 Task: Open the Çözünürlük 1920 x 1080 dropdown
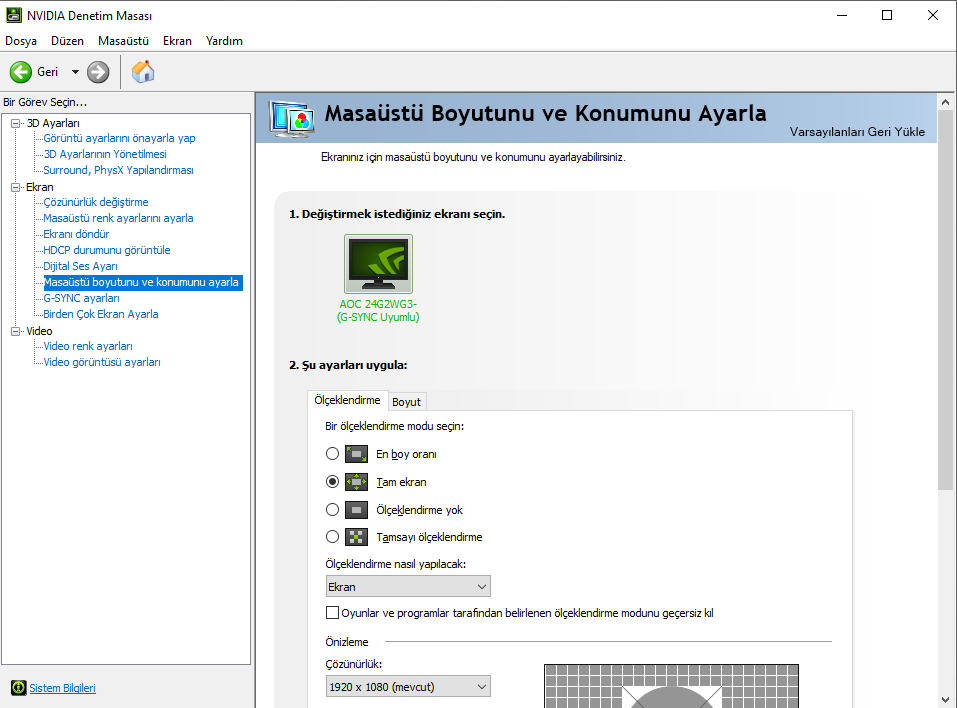pyautogui.click(x=408, y=686)
